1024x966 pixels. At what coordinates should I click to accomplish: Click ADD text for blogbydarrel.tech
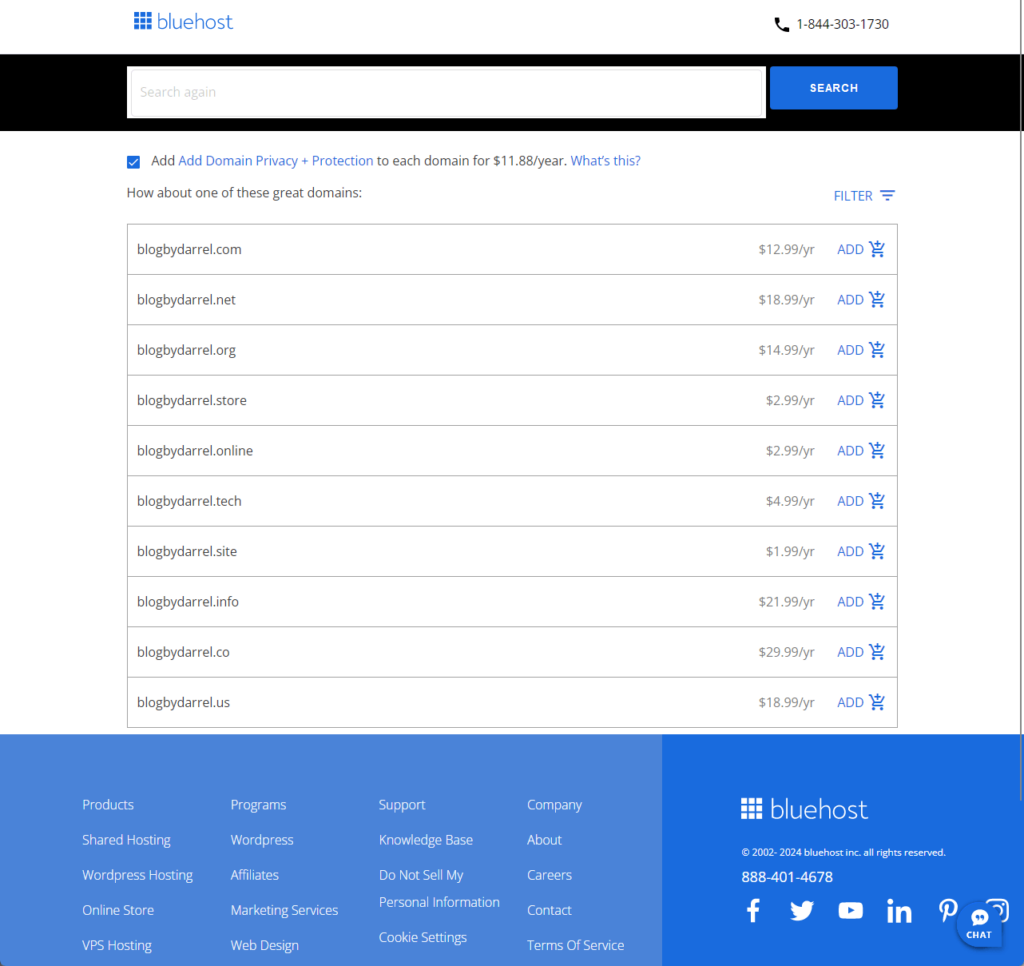850,501
